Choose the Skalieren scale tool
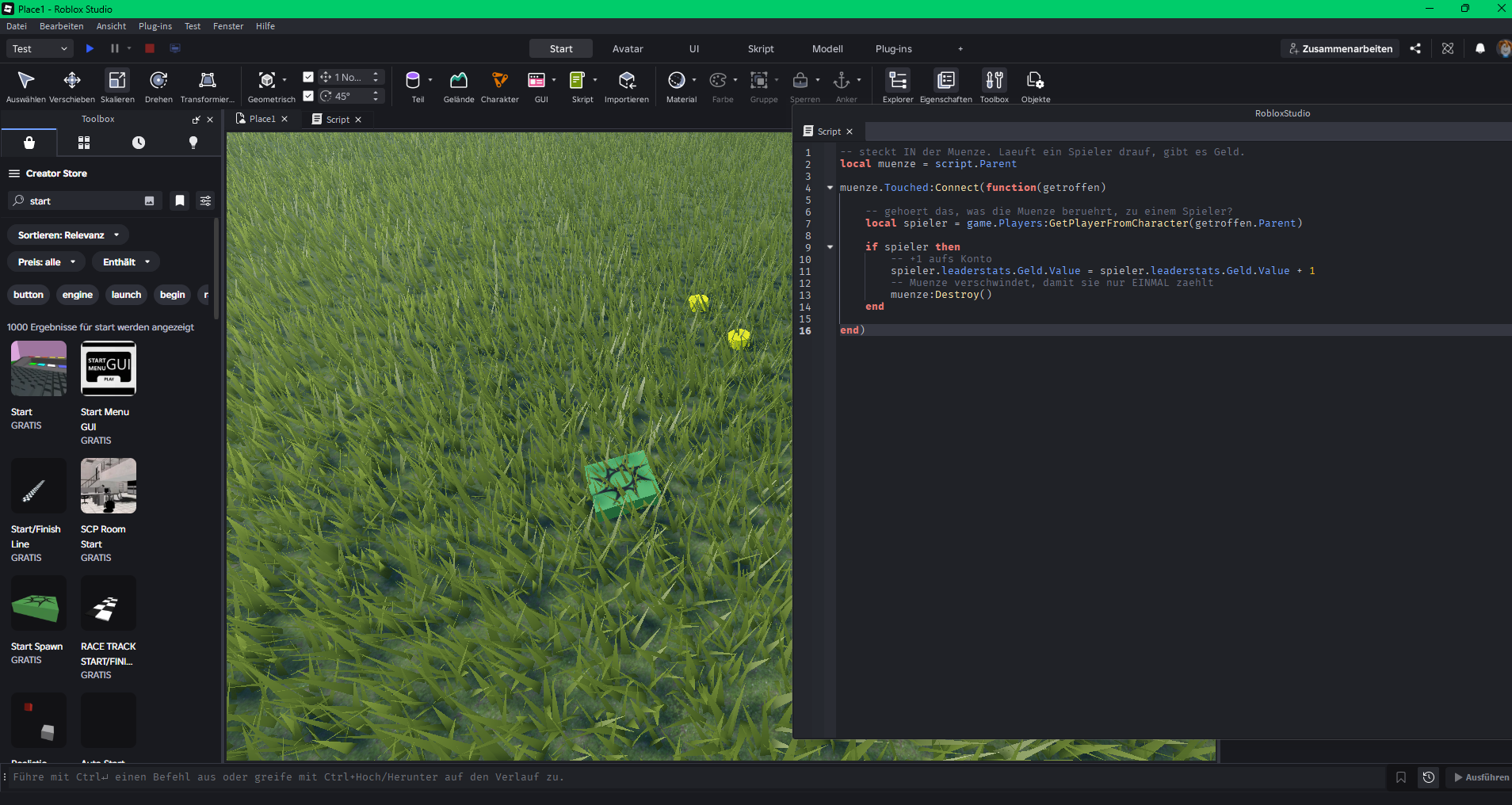This screenshot has width=1512, height=805. 117,86
